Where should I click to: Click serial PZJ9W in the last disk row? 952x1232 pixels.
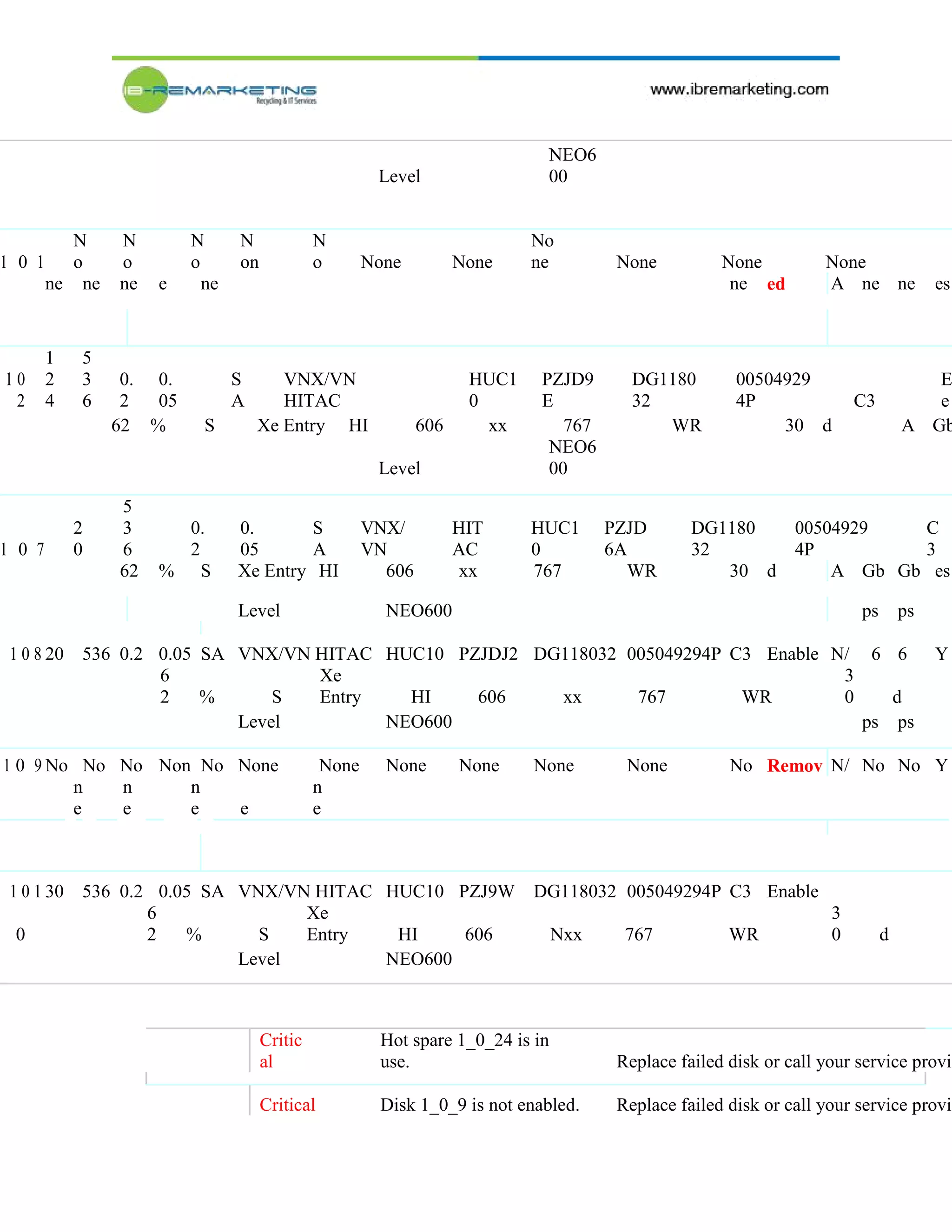click(x=486, y=891)
